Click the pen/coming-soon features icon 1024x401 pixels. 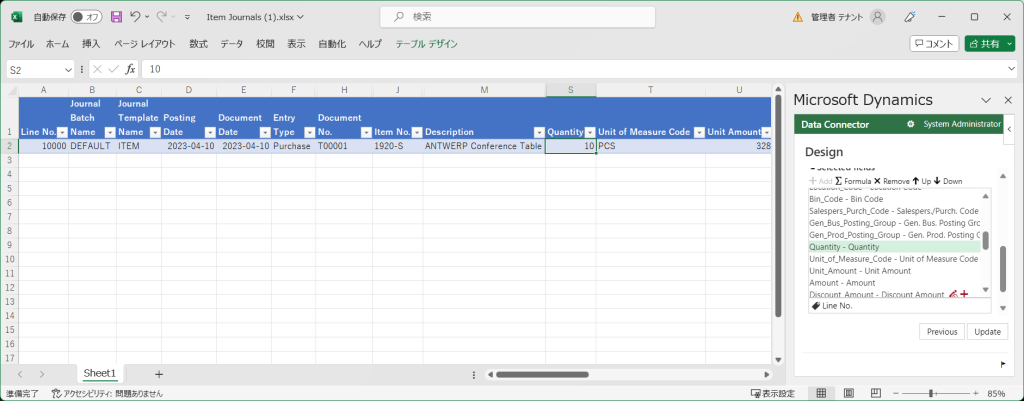(x=909, y=17)
